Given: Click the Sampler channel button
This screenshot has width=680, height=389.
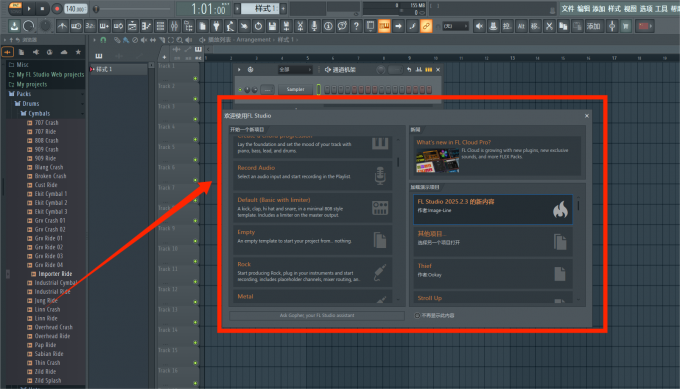Looking at the screenshot, I should point(295,89).
